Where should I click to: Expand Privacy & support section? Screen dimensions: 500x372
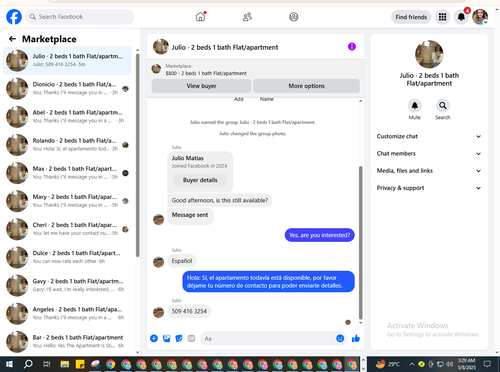pos(429,188)
